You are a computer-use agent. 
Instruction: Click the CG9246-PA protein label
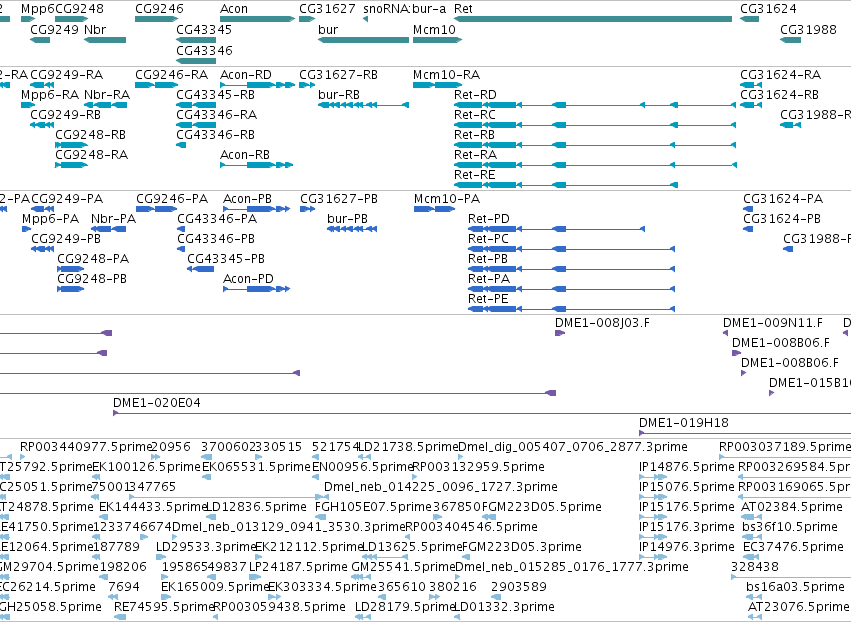(x=172, y=199)
